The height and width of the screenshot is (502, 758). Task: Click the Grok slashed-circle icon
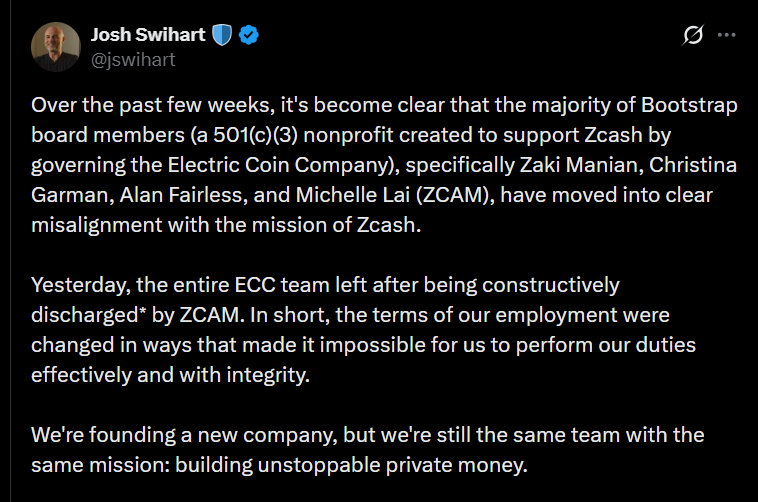pyautogui.click(x=692, y=35)
